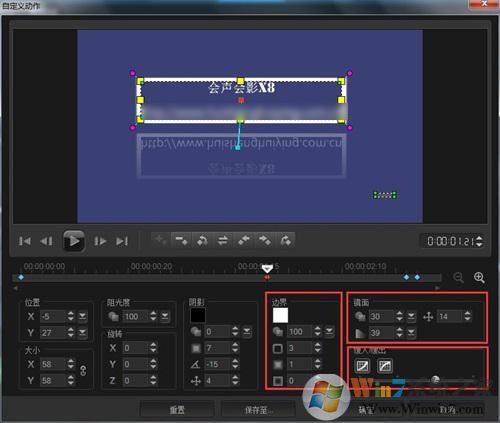This screenshot has width=500, height=423.
Task: Open the shadow color swatch (black)
Action: 198,315
